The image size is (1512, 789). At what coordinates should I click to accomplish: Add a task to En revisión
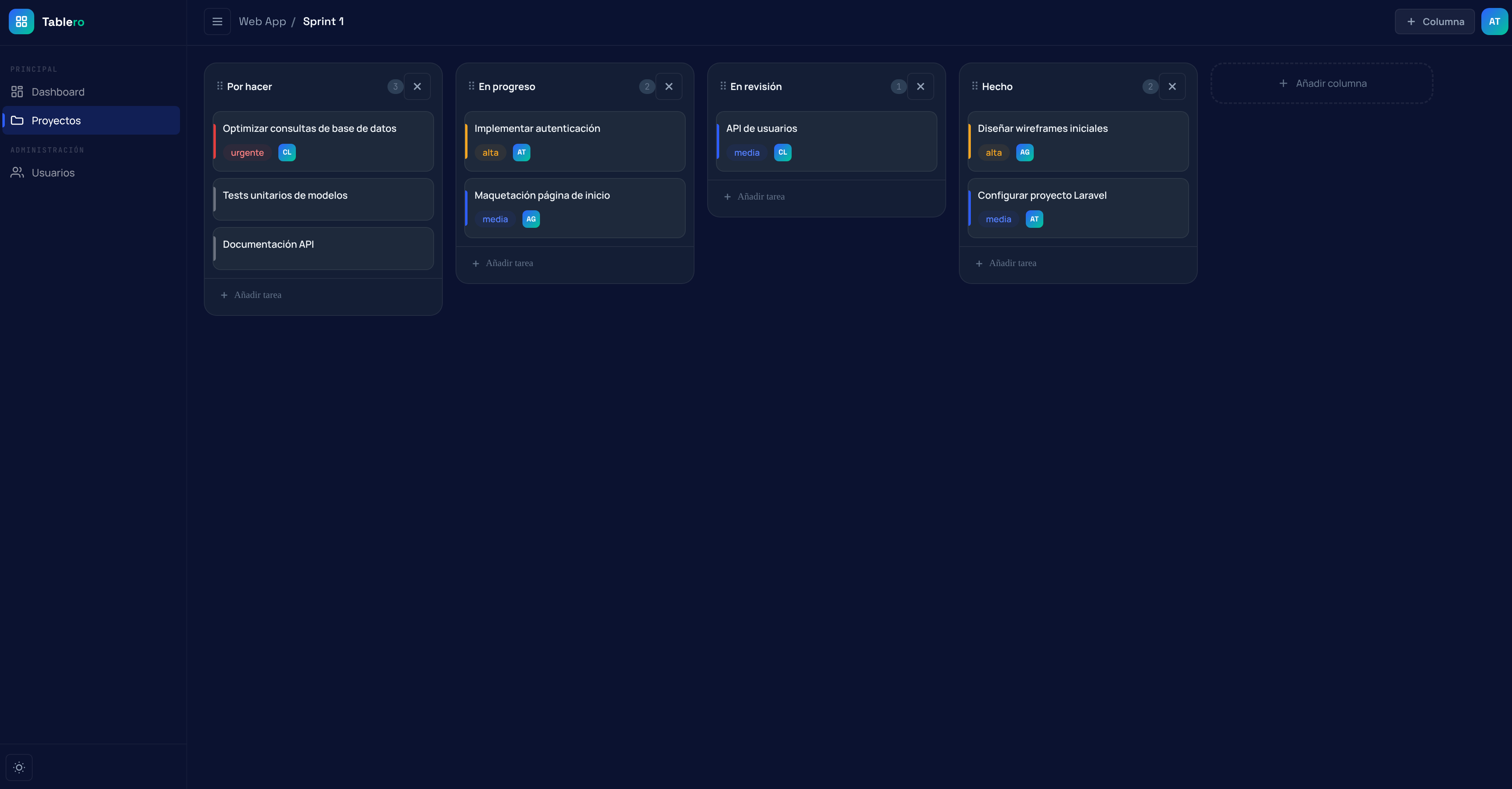826,197
